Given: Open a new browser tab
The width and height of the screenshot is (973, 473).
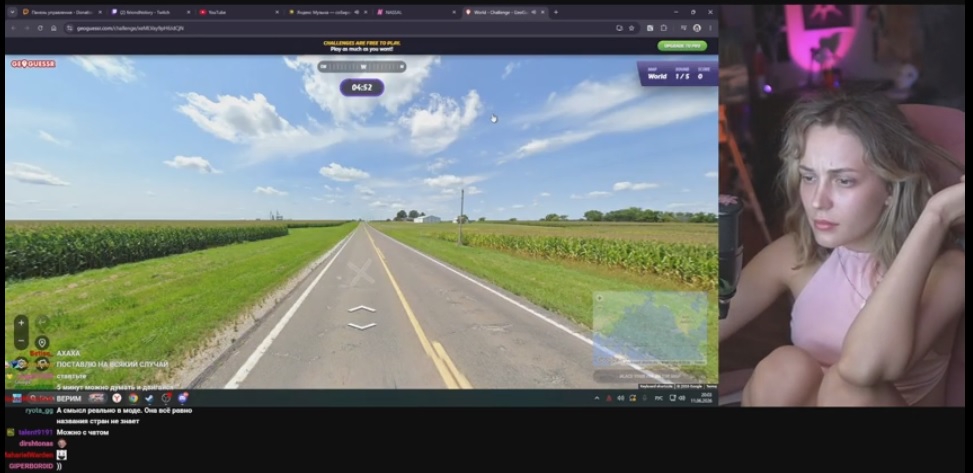Looking at the screenshot, I should coord(555,12).
